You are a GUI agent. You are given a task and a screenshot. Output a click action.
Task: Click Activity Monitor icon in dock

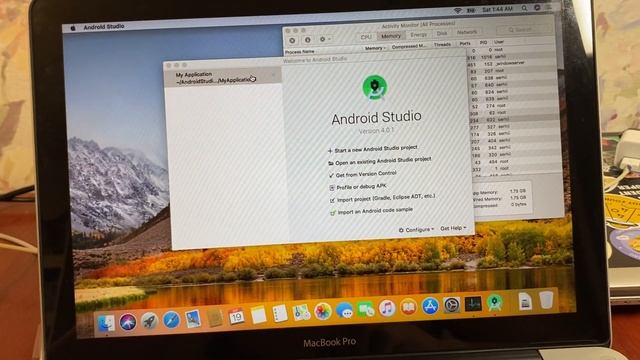[x=473, y=304]
